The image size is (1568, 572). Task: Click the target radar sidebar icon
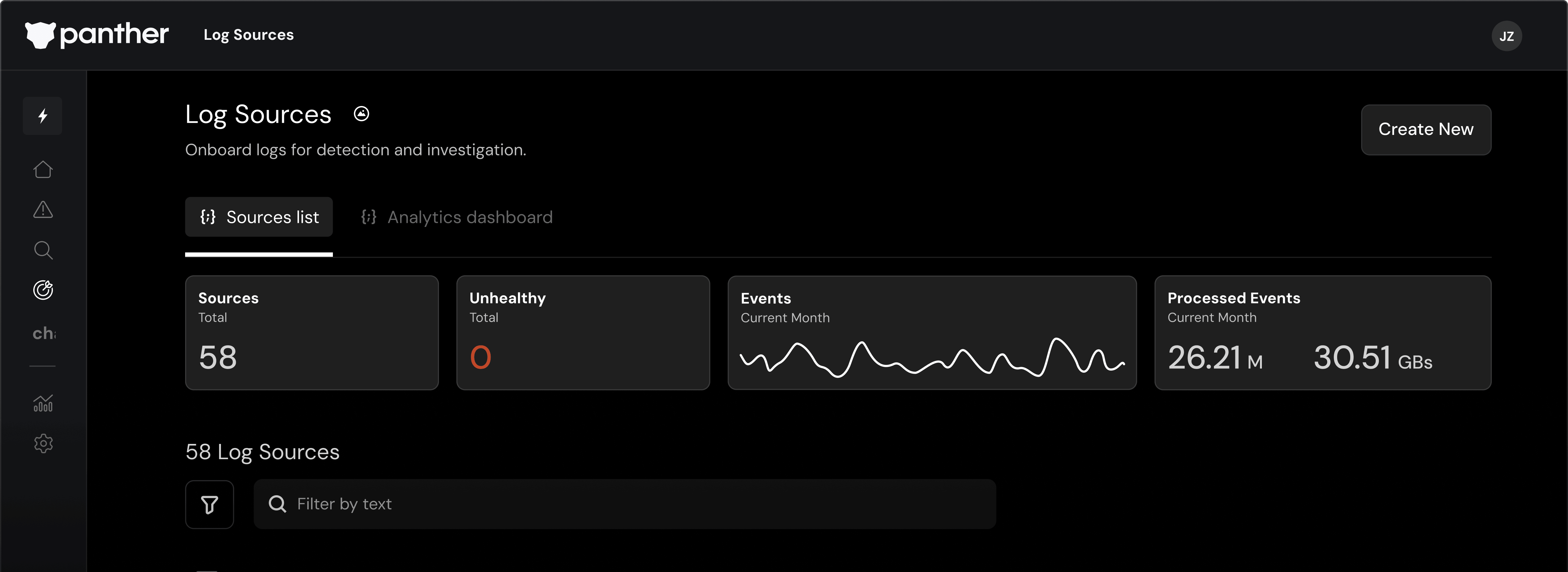coord(43,290)
